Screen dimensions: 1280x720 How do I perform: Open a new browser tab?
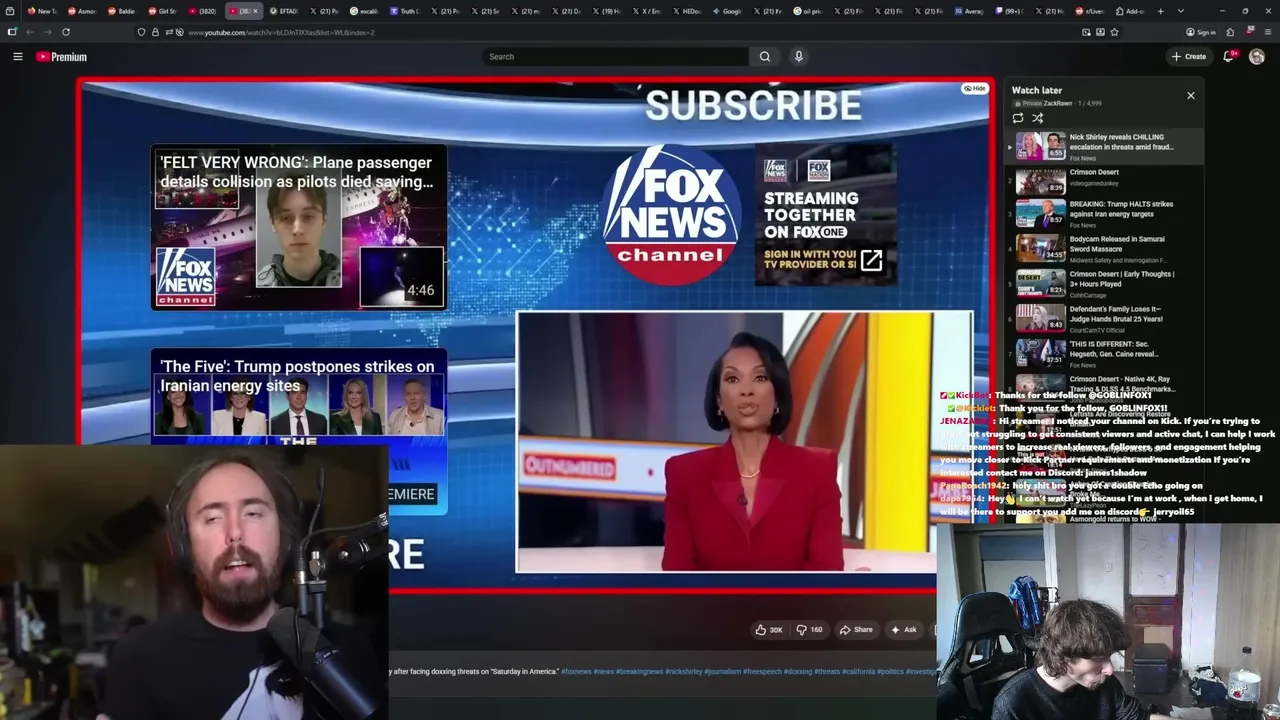(1160, 11)
